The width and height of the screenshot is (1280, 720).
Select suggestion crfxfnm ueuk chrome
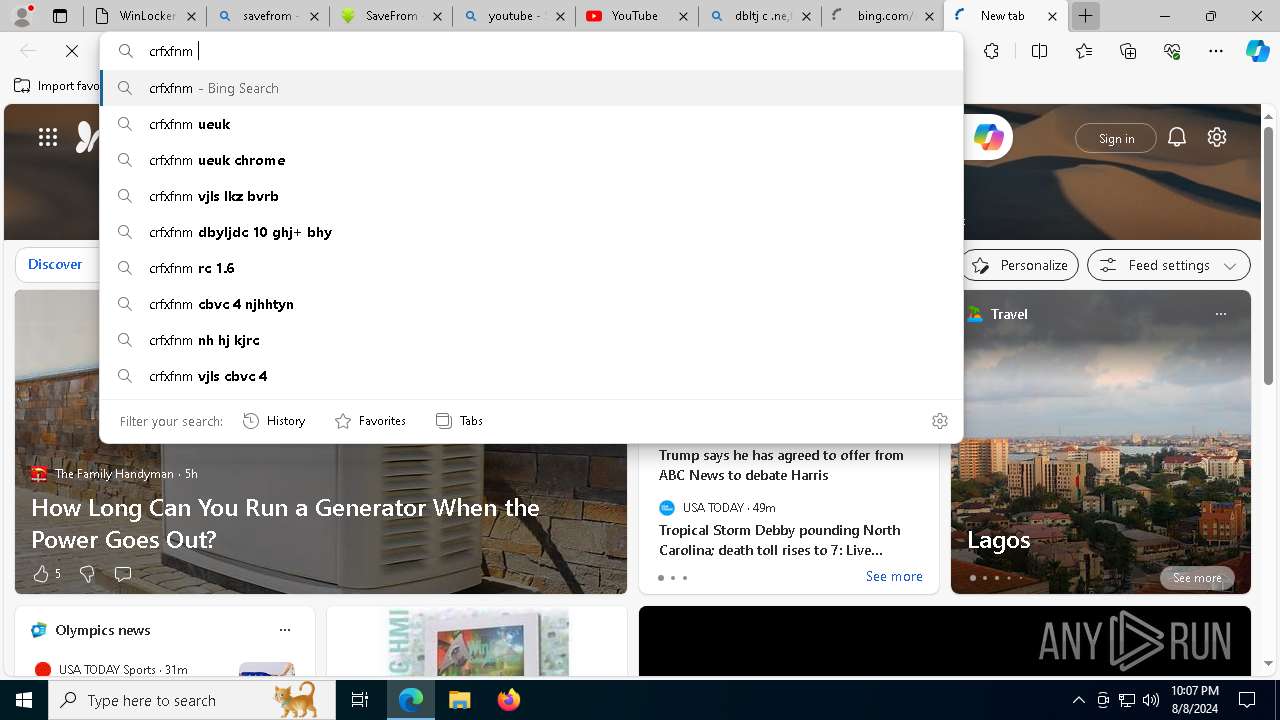(531, 160)
